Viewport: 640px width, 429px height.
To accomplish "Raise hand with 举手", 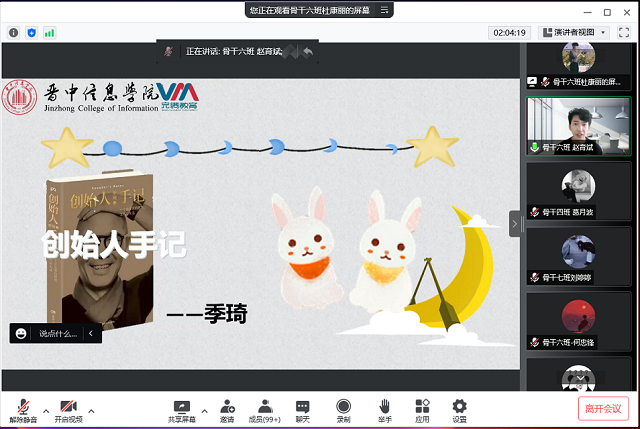I will pyautogui.click(x=384, y=411).
